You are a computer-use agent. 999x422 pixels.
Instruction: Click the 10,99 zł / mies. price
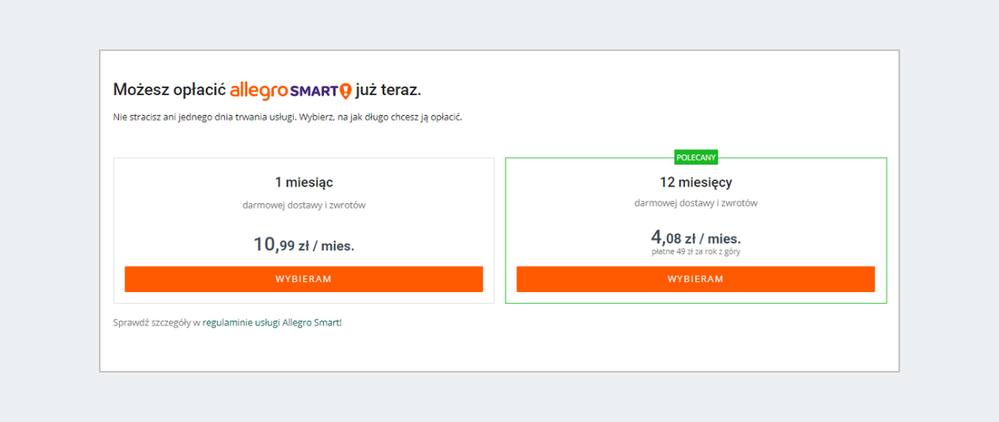tap(303, 244)
